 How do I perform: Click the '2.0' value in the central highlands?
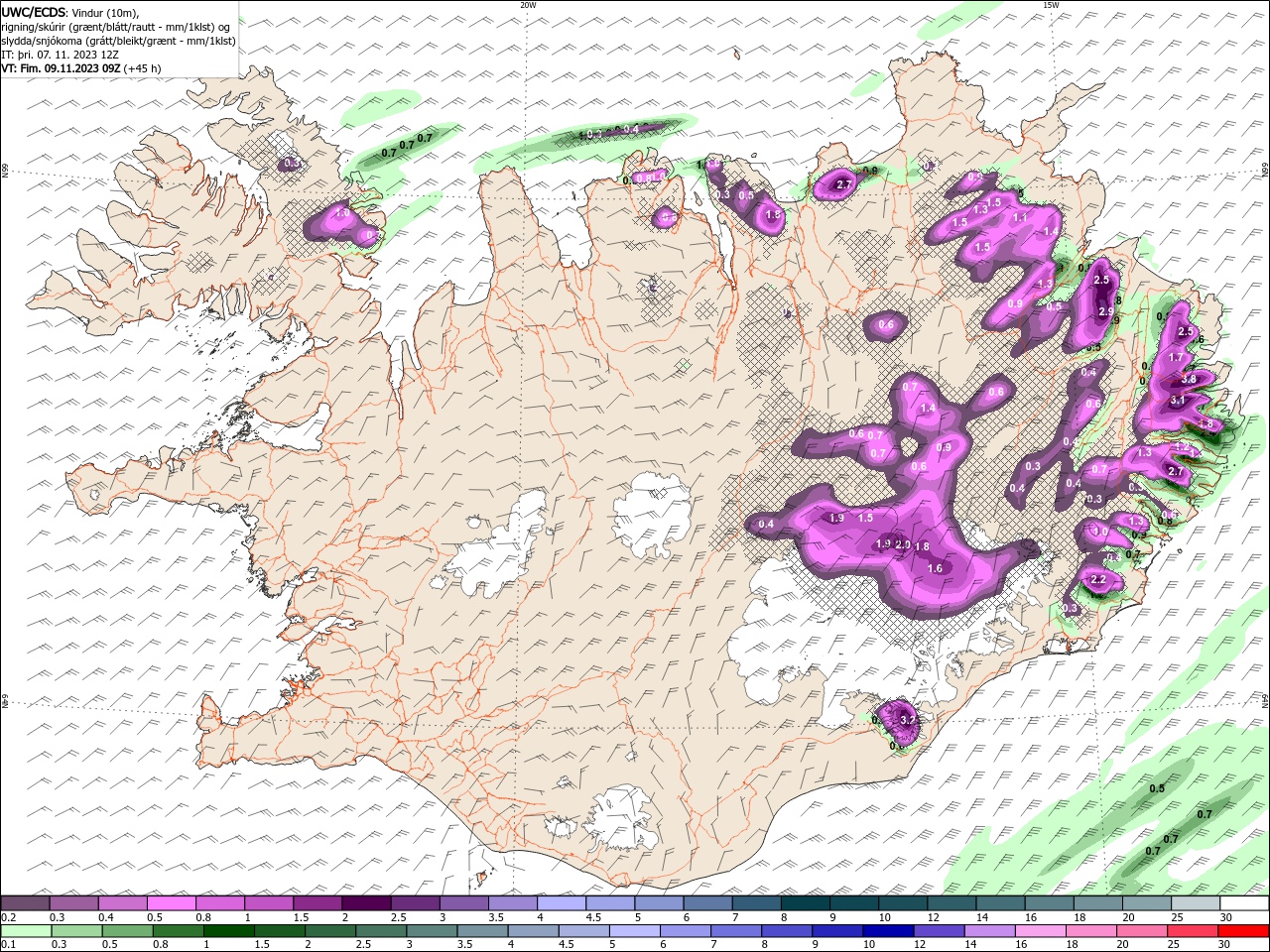click(903, 544)
